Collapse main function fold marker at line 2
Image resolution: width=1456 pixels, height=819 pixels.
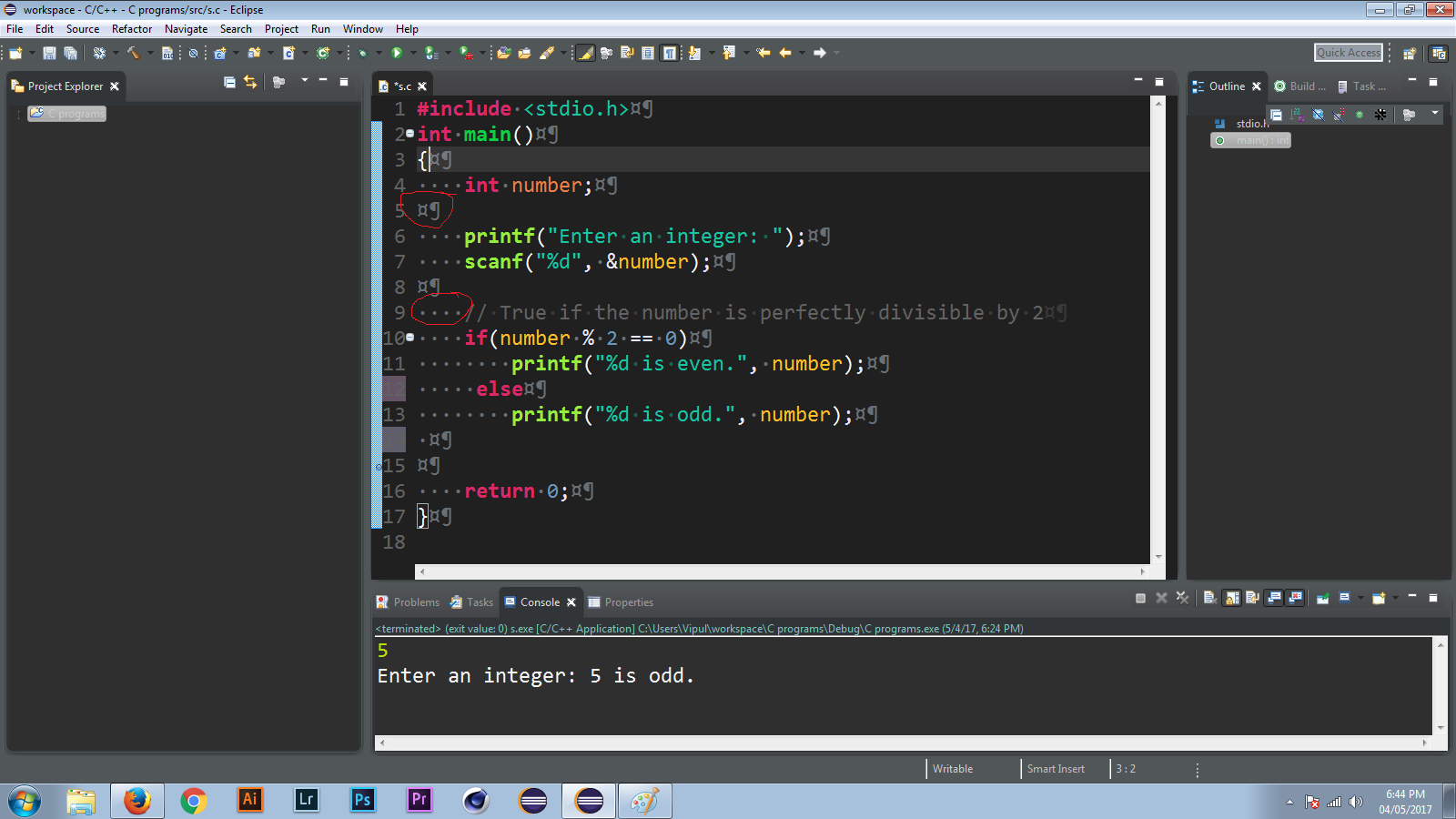(x=409, y=134)
